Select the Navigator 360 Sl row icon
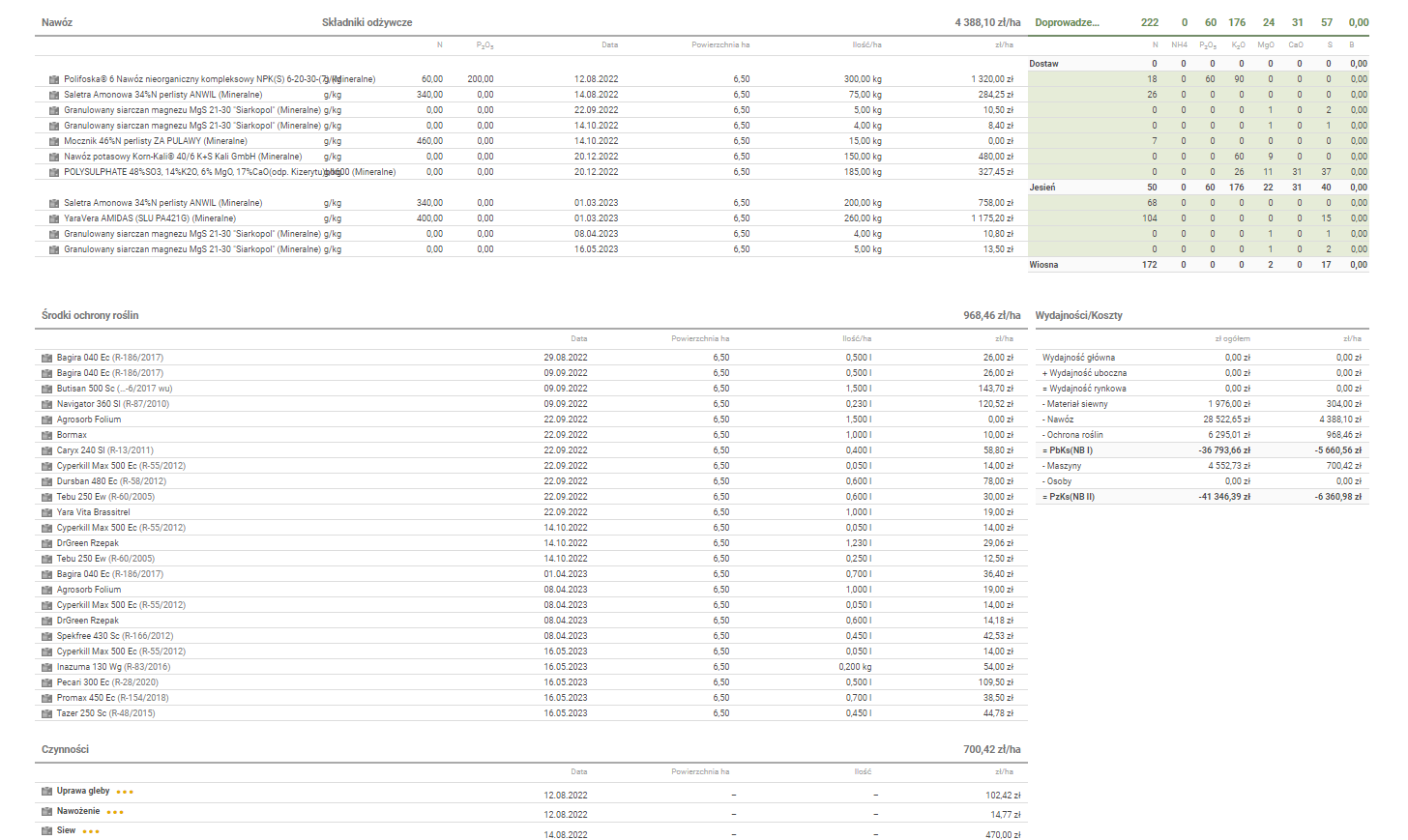 [x=46, y=404]
